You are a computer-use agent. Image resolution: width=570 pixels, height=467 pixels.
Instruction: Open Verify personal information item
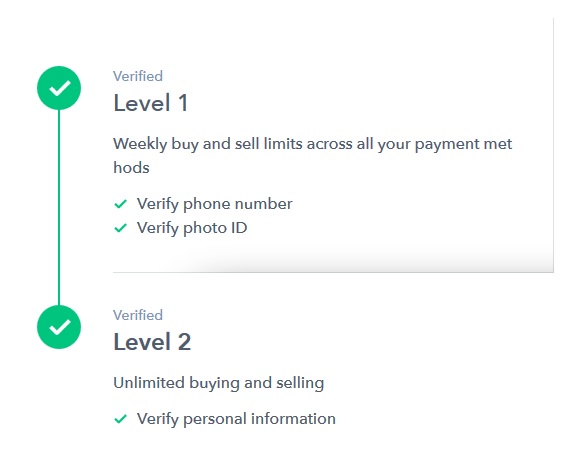click(x=236, y=419)
